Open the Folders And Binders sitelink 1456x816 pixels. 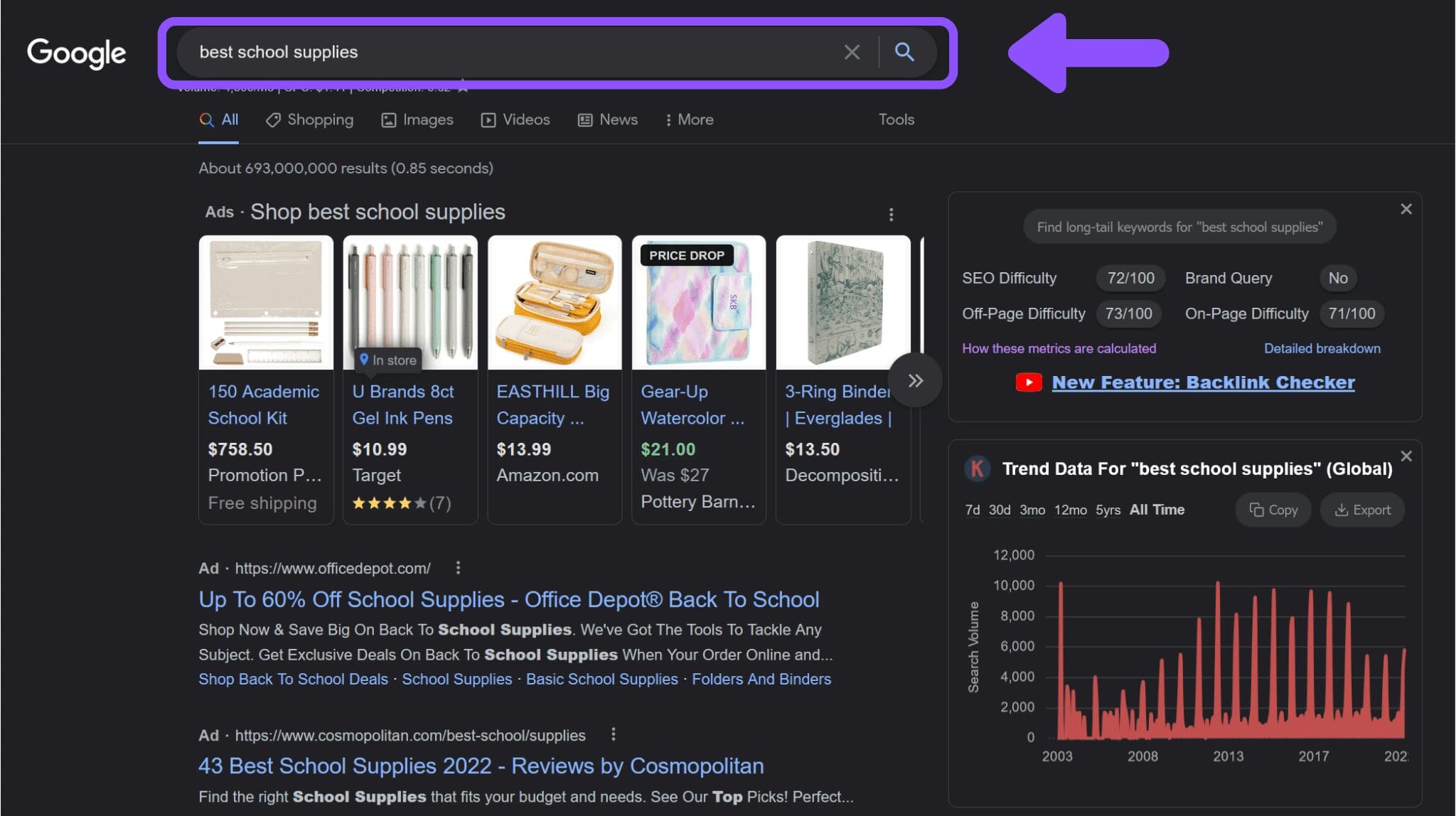pyautogui.click(x=761, y=679)
